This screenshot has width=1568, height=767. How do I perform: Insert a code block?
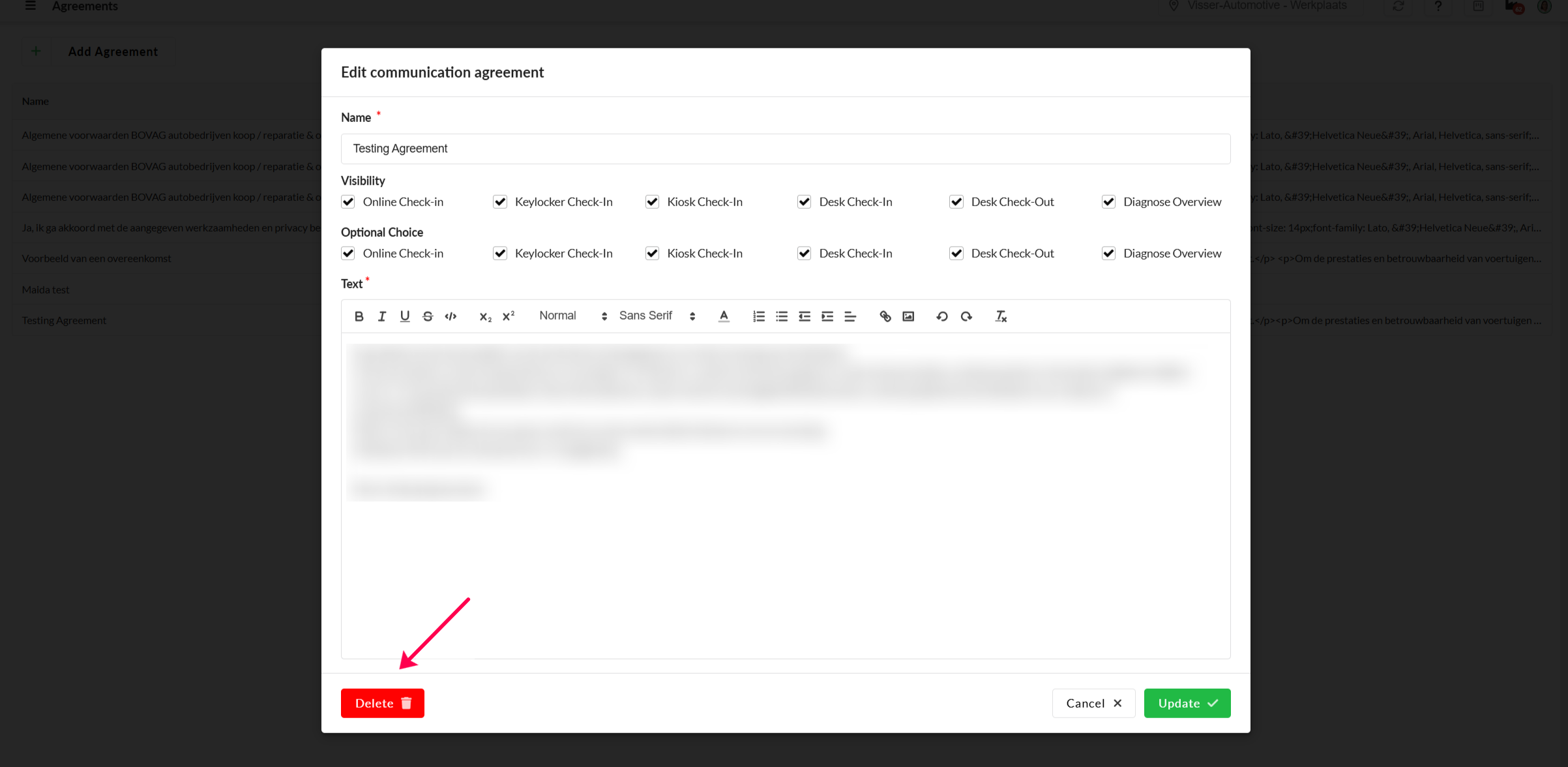[x=451, y=316]
